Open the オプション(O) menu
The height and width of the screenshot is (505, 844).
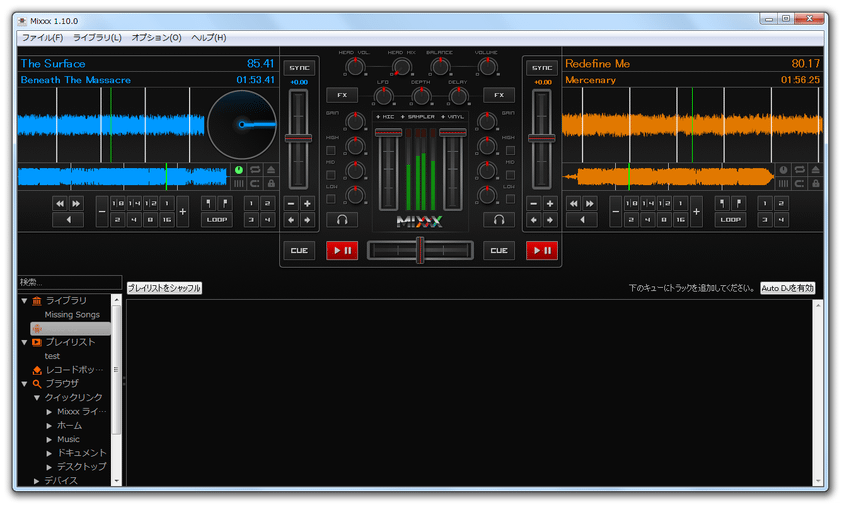pyautogui.click(x=157, y=38)
